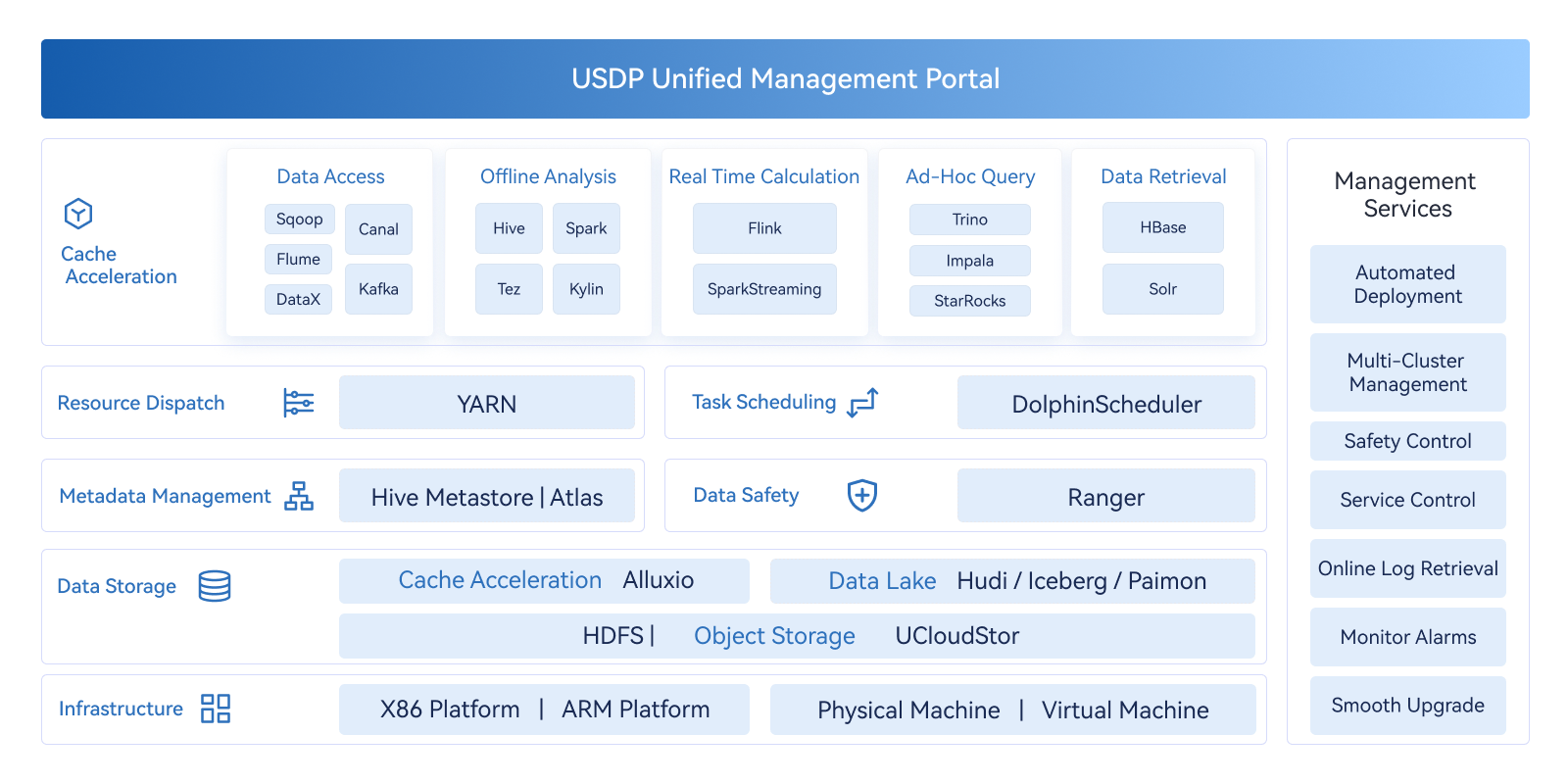This screenshot has height=784, width=1568.
Task: Click the Ranger box
Action: click(1106, 496)
